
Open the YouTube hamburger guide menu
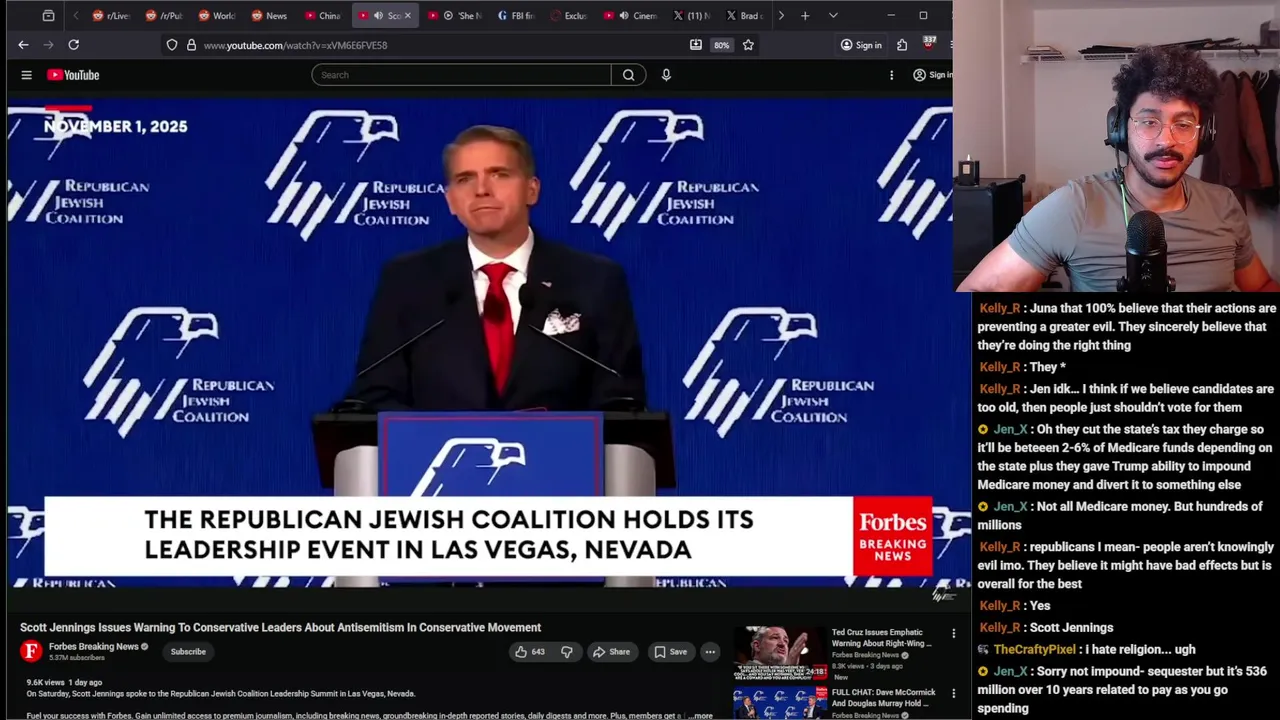(x=27, y=75)
